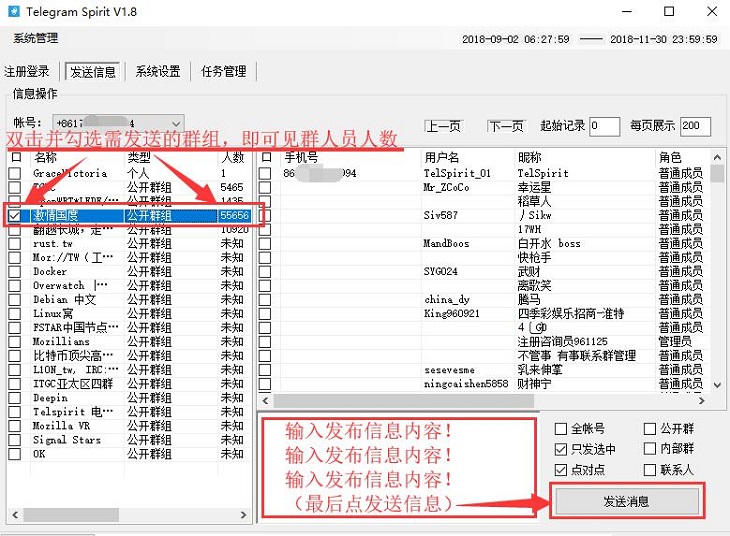The height and width of the screenshot is (536, 730).
Task: Click the 每页展示 input field
Action: coord(695,126)
